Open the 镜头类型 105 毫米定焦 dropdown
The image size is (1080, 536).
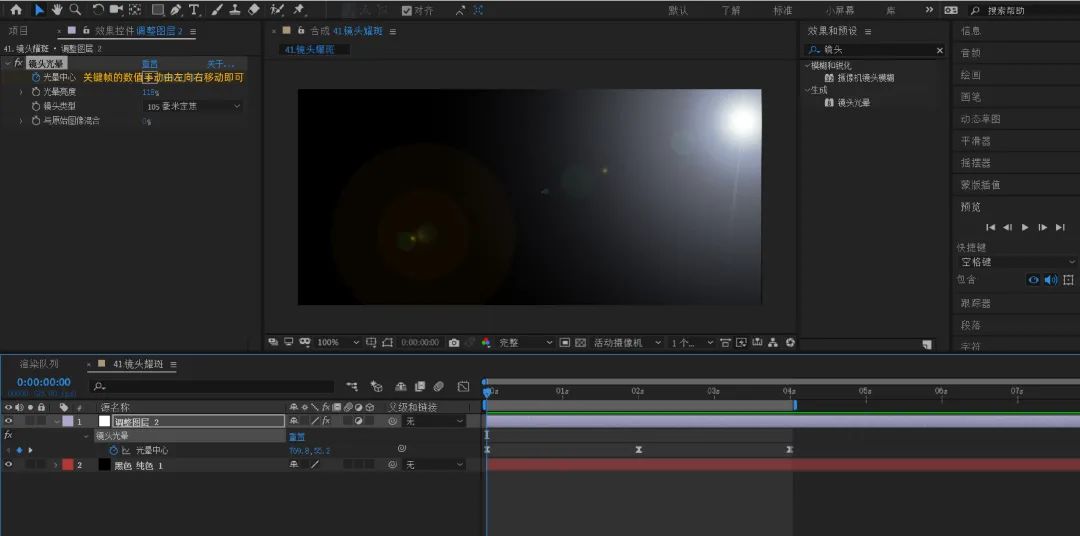193,106
